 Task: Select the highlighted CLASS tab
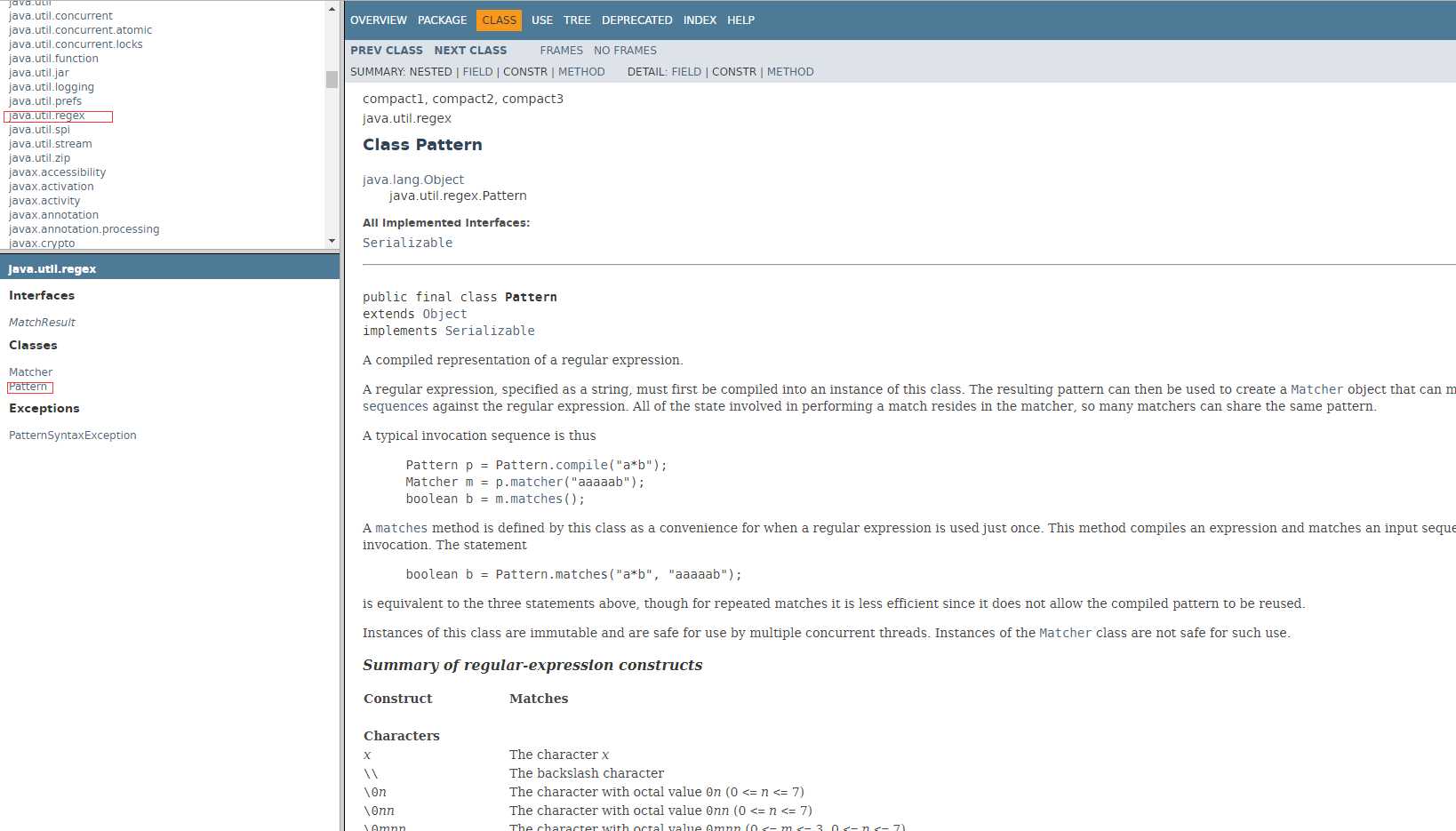click(499, 20)
